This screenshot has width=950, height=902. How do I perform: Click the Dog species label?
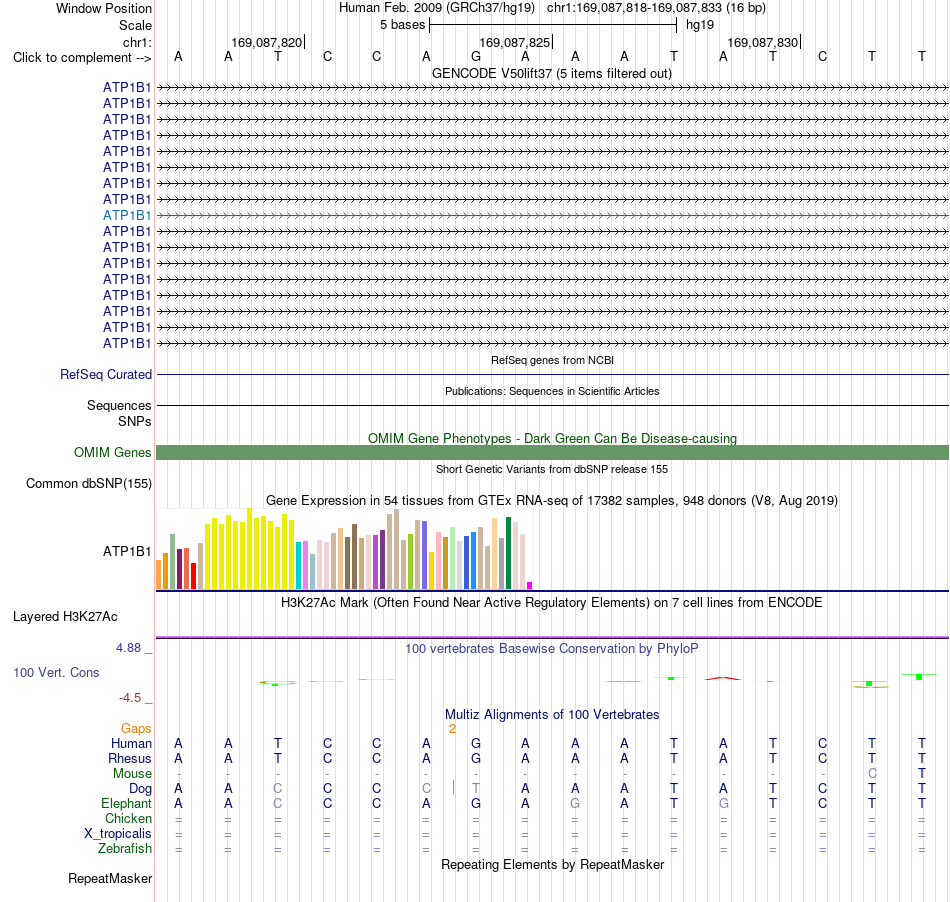click(140, 789)
